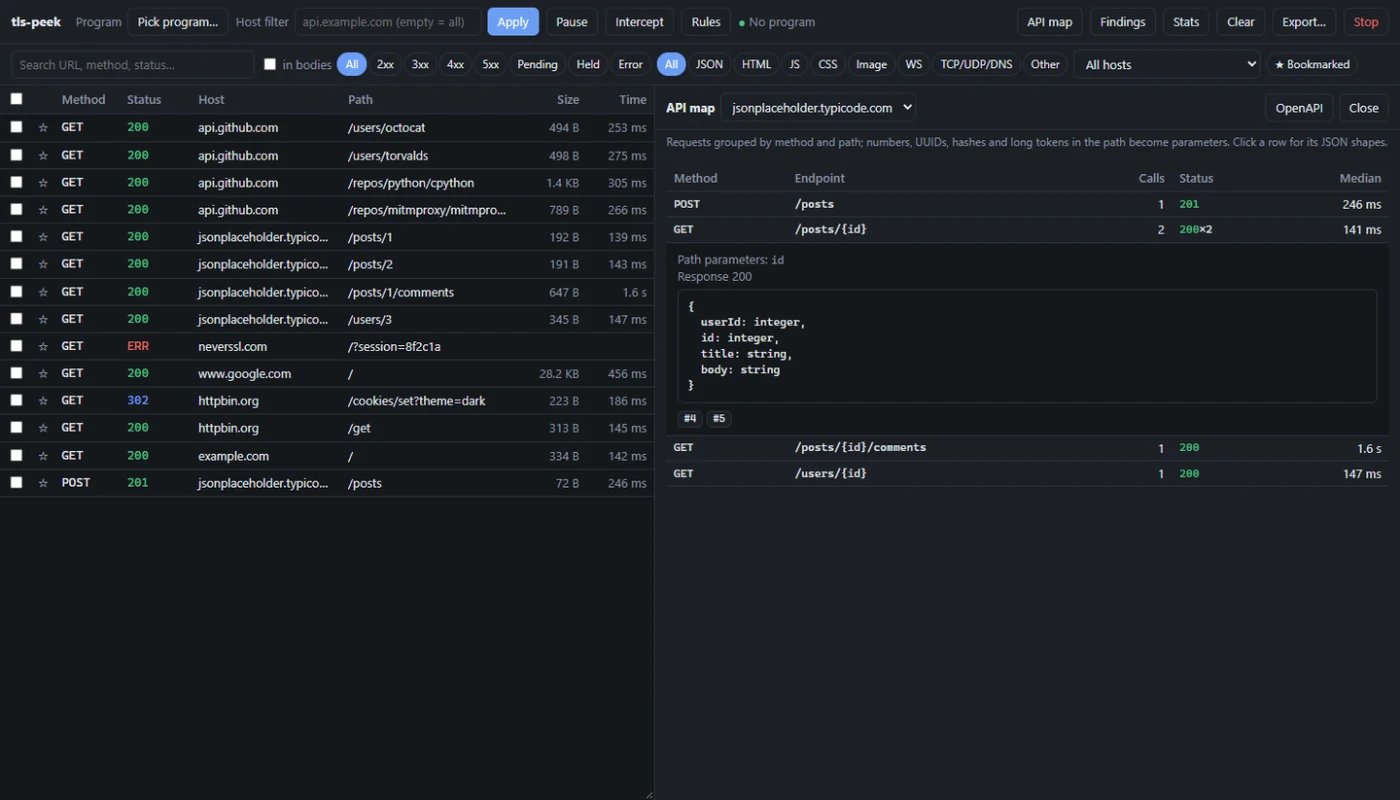1400x800 pixels.
Task: Bookmark the /posts/1/comments request
Action: 43,292
